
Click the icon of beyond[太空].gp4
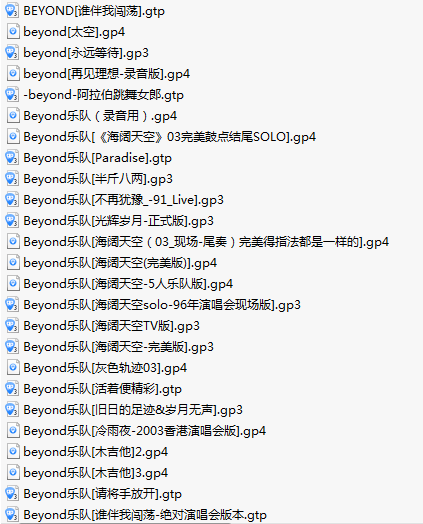13,32
